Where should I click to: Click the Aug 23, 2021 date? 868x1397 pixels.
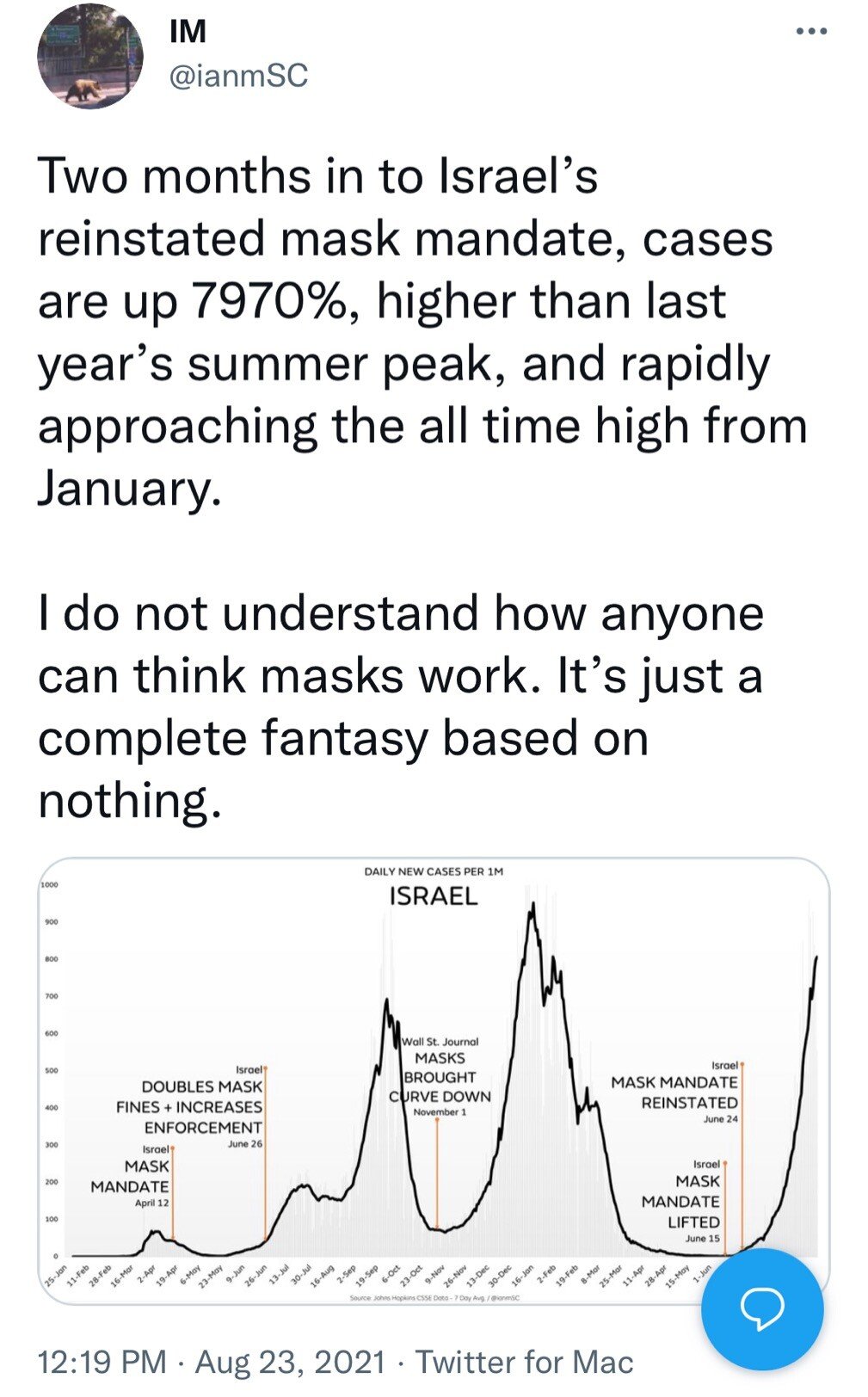coord(291,1362)
